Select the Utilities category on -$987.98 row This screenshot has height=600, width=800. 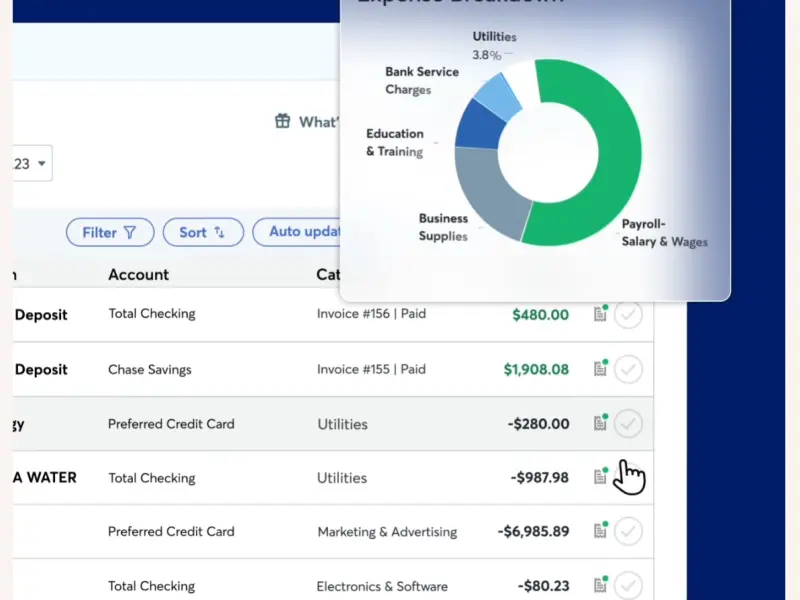point(342,478)
